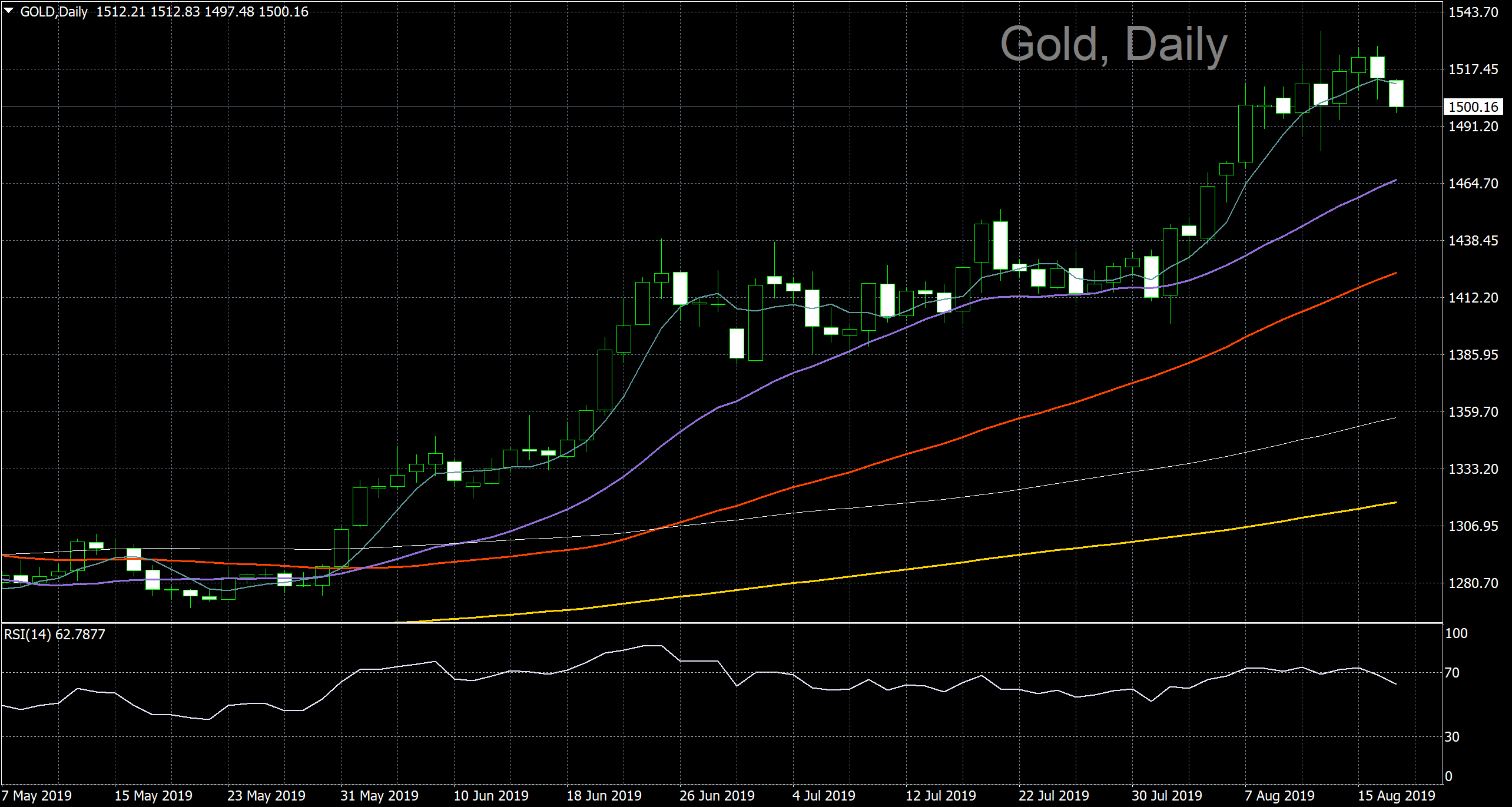The image size is (1512, 807).
Task: Click the 1359.70 price axis label
Action: (x=1473, y=412)
